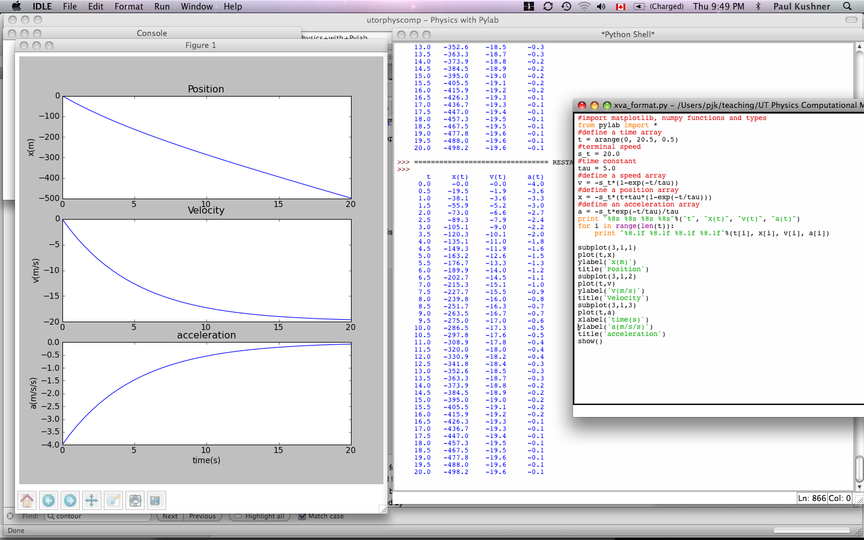Click the Home reset view icon
This screenshot has height=540, width=864.
(x=27, y=500)
